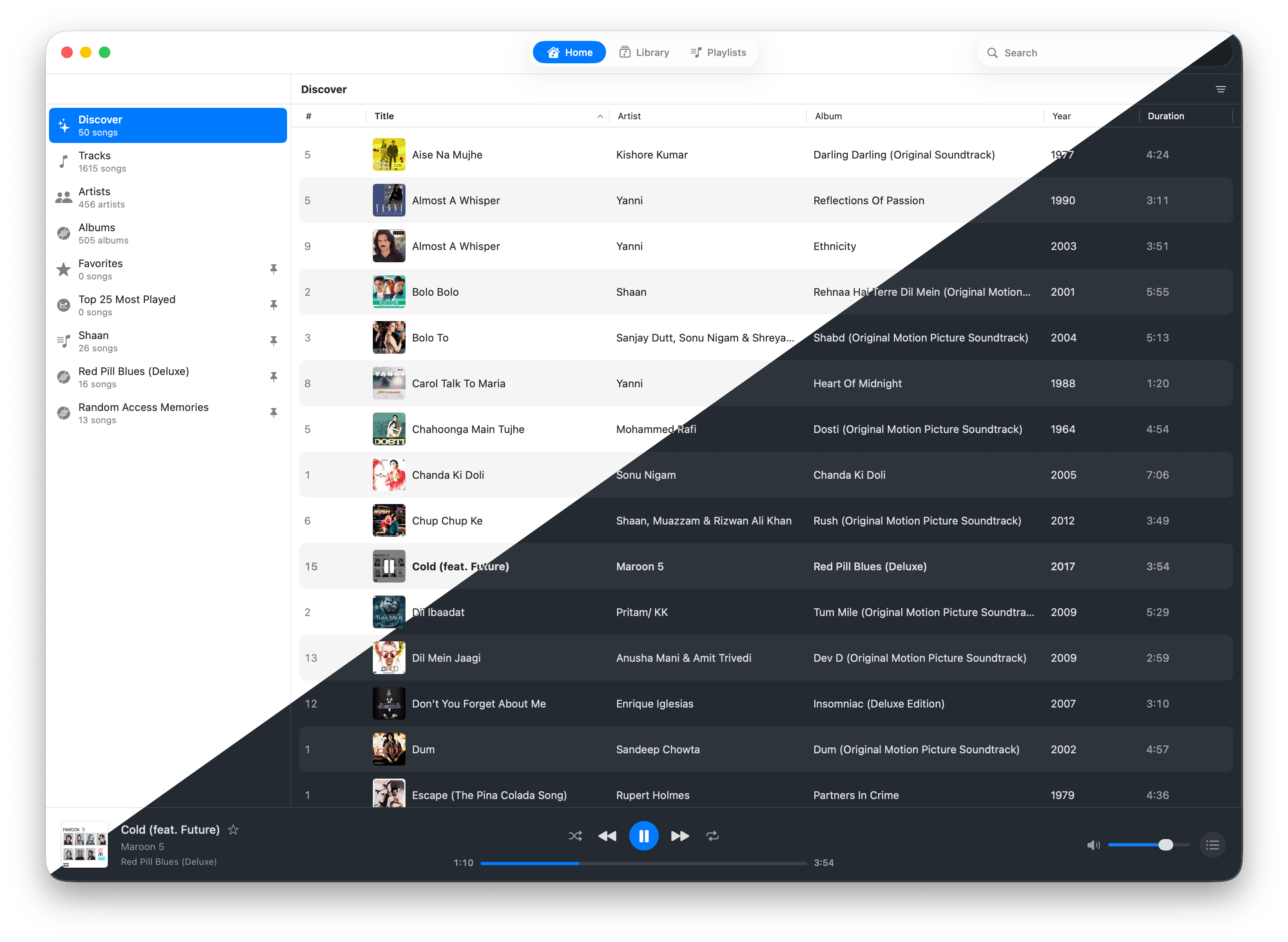Sort by the Album column
The height and width of the screenshot is (942, 1288).
(x=925, y=116)
